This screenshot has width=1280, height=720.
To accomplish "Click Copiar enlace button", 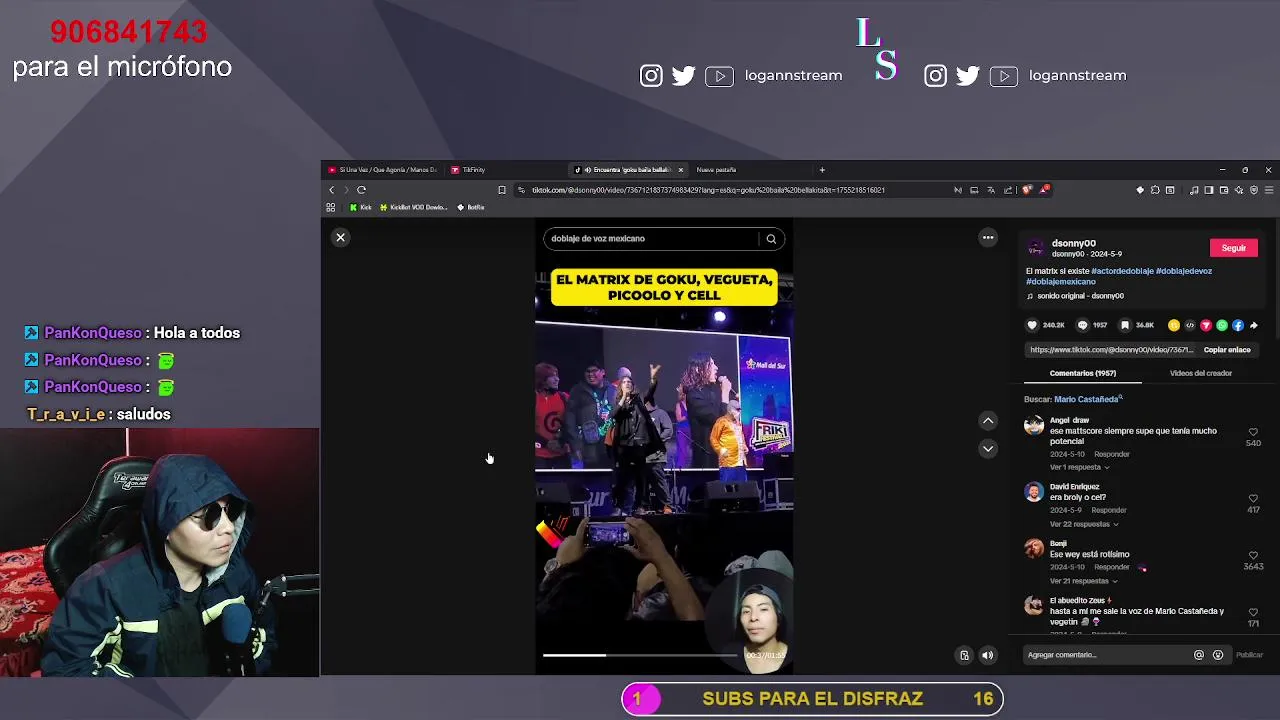I will (1227, 350).
